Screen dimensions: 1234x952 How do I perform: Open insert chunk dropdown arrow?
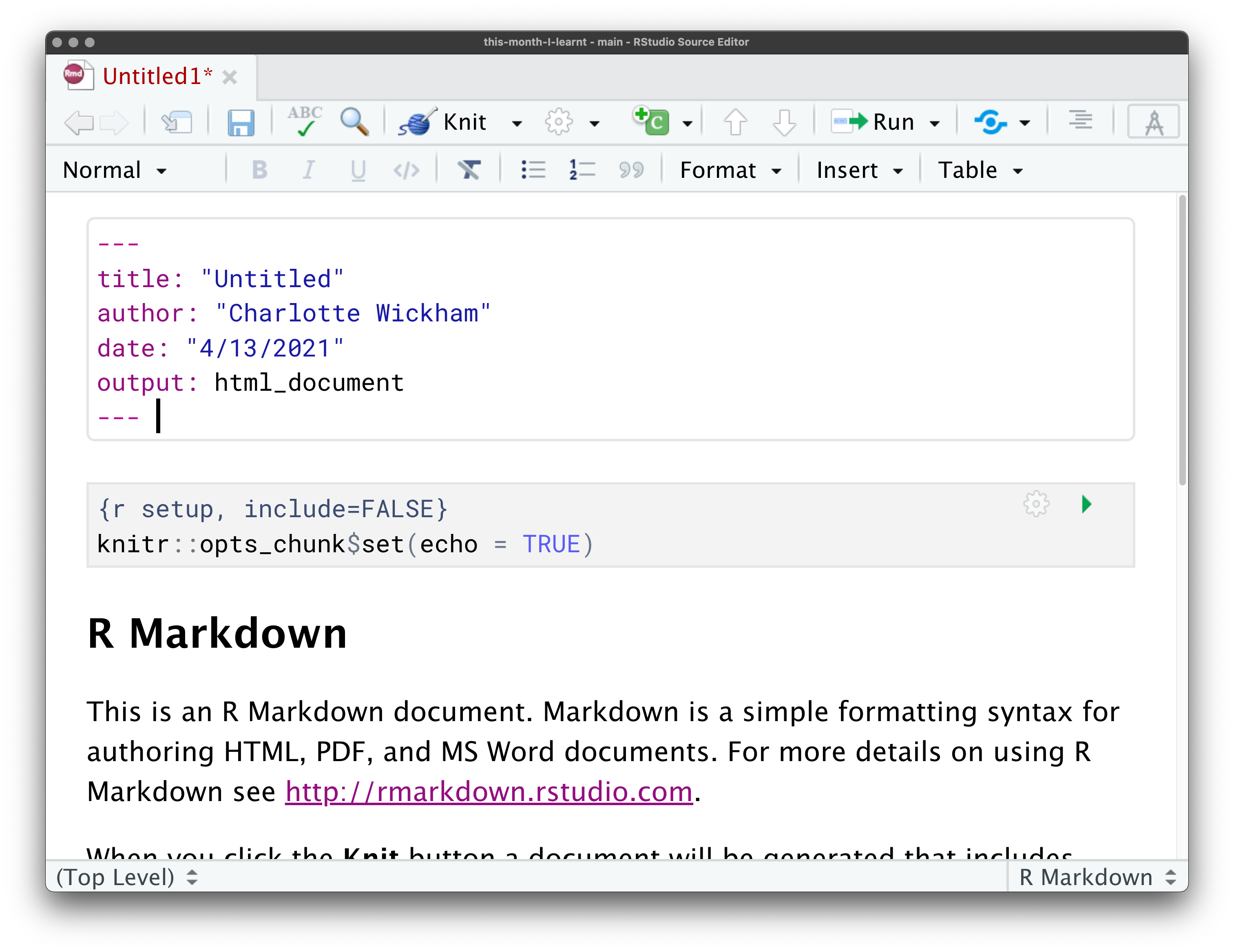(687, 123)
